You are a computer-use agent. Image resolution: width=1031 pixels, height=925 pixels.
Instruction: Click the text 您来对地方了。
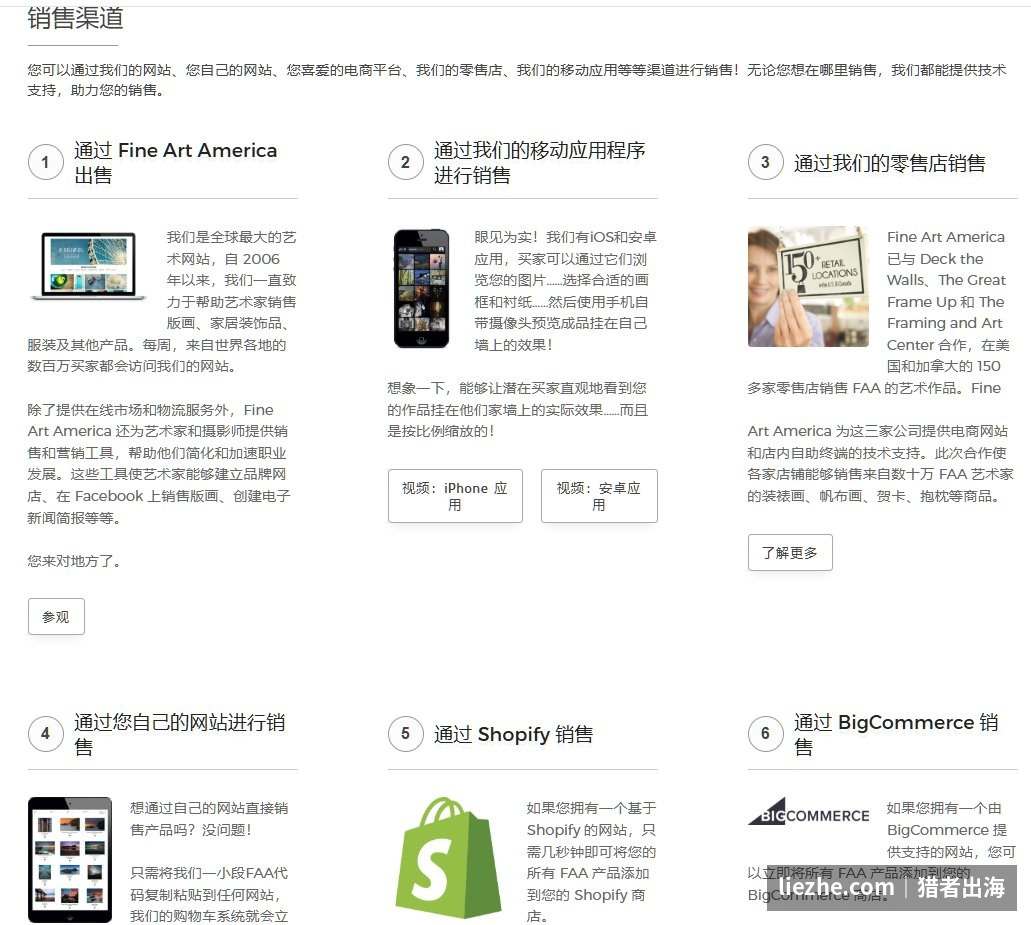74,561
